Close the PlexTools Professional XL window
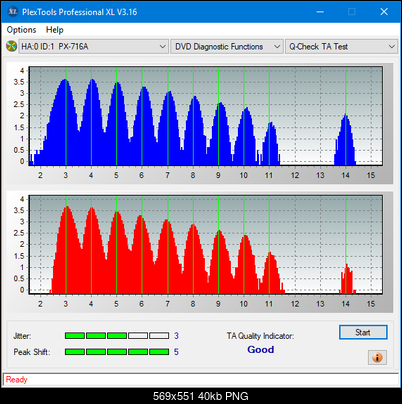This screenshot has width=402, height=404. point(384,12)
